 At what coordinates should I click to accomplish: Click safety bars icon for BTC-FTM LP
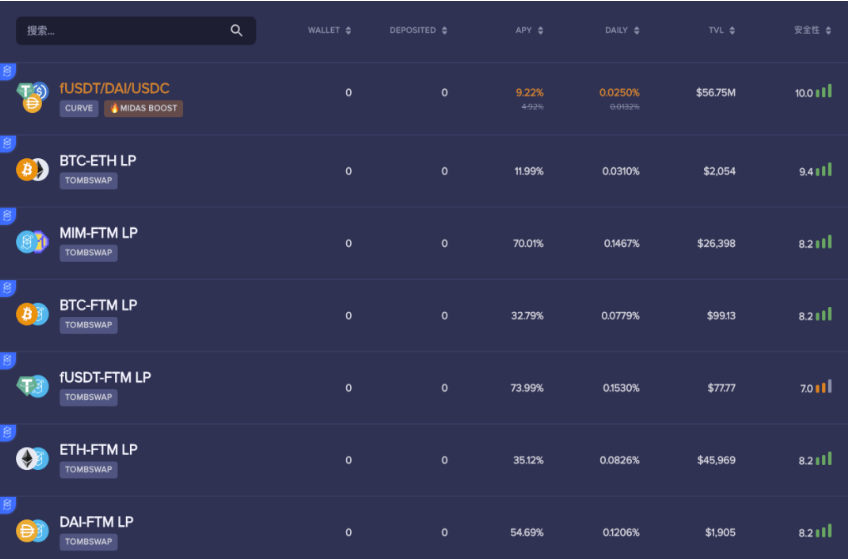824,314
